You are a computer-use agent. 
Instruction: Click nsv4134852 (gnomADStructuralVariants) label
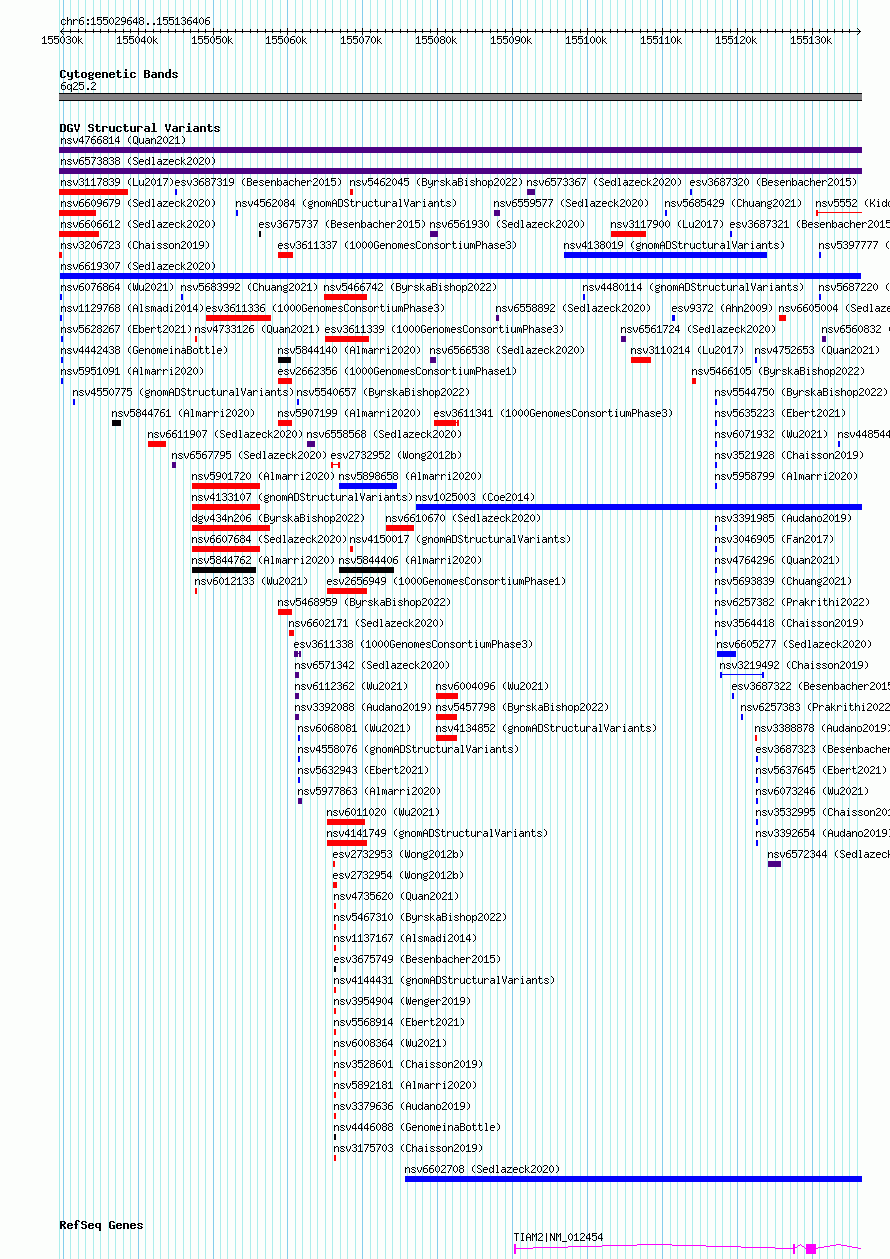pyautogui.click(x=546, y=728)
